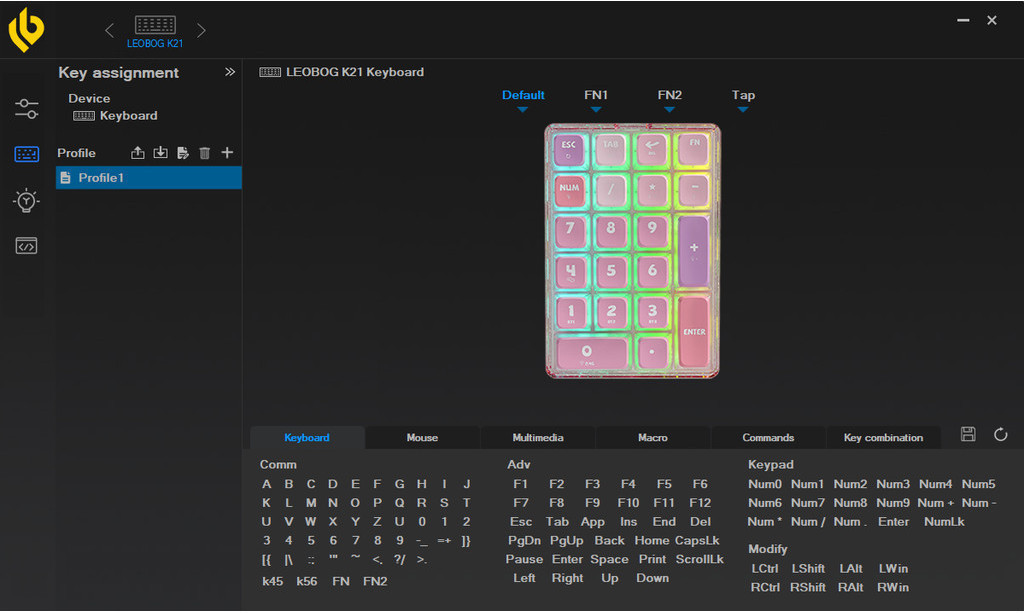This screenshot has height=613, width=1024.
Task: Go to the next device arrow
Action: point(201,30)
